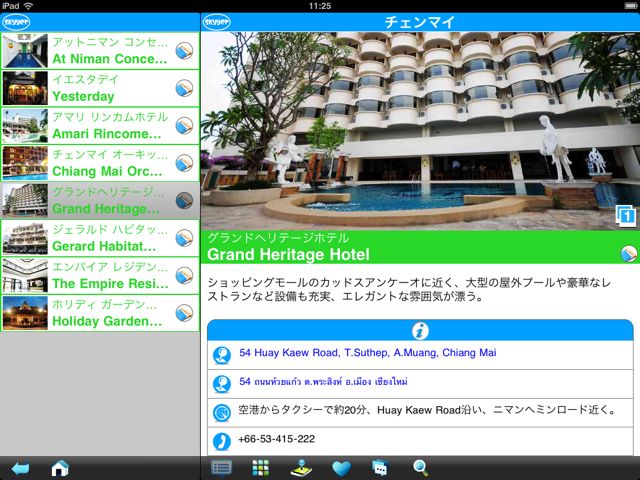Tap the phone icon to call hotel
The width and height of the screenshot is (640, 480).
222,442
